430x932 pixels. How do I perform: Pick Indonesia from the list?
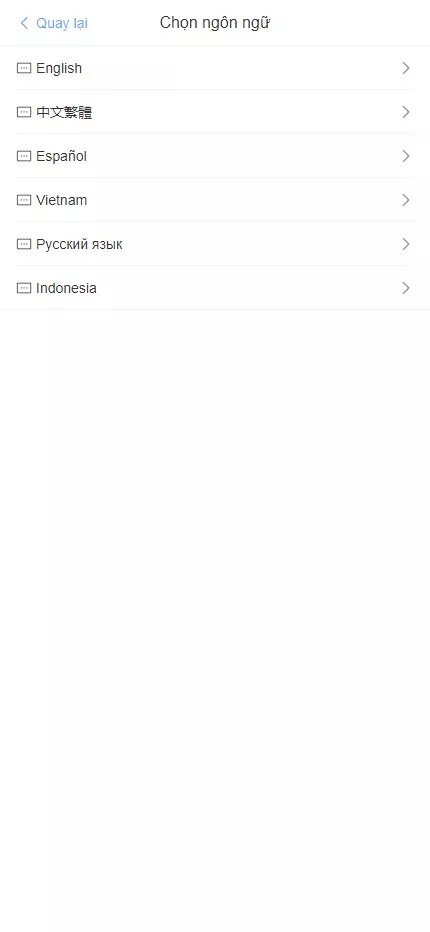(214, 288)
